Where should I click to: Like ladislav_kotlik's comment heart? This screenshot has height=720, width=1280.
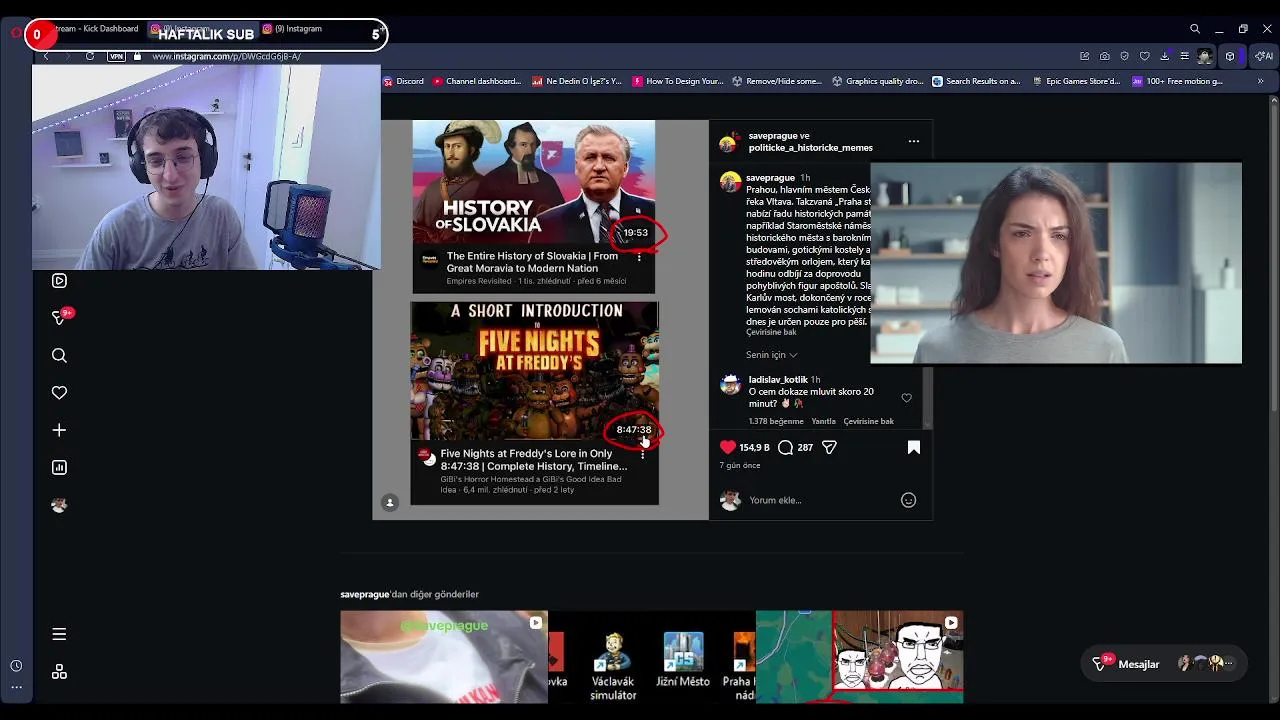point(907,398)
